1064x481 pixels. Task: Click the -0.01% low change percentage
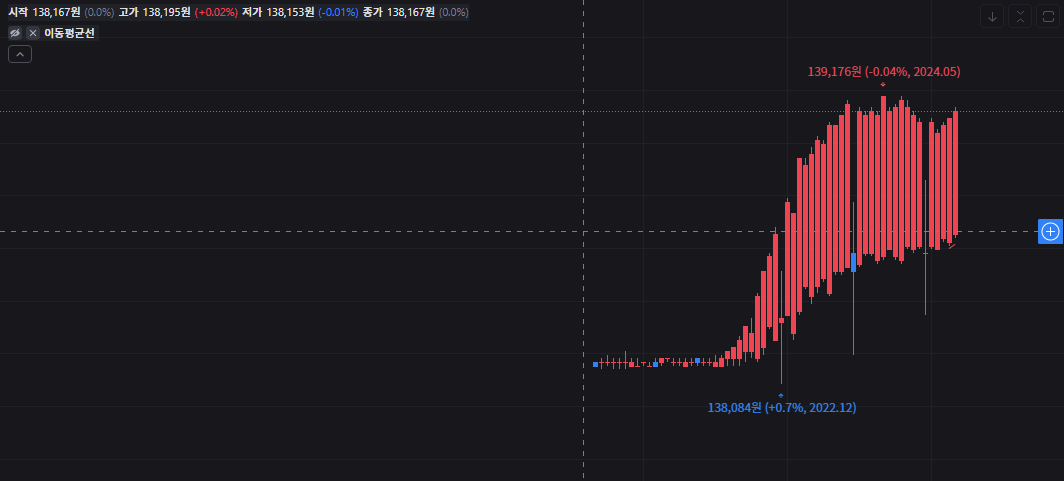[338, 12]
